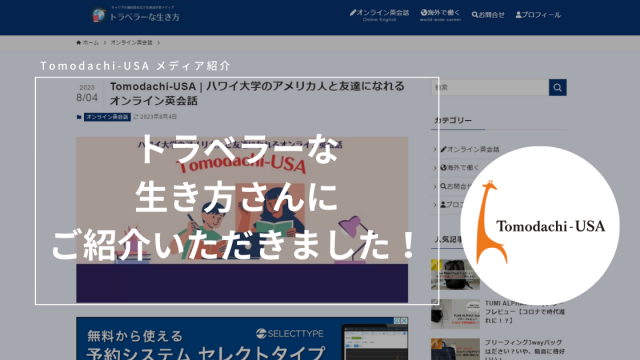Expand 海外で働く sidebar category chevron

point(435,168)
